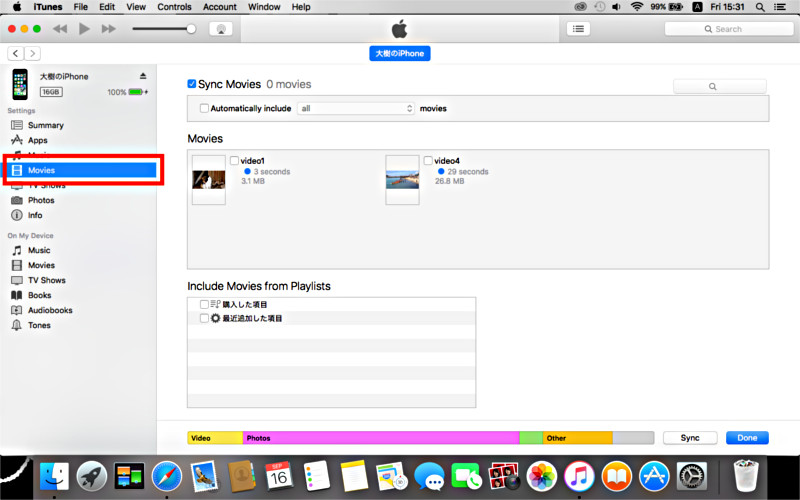The height and width of the screenshot is (500, 800).
Task: Open the list view icon button
Action: [x=578, y=29]
